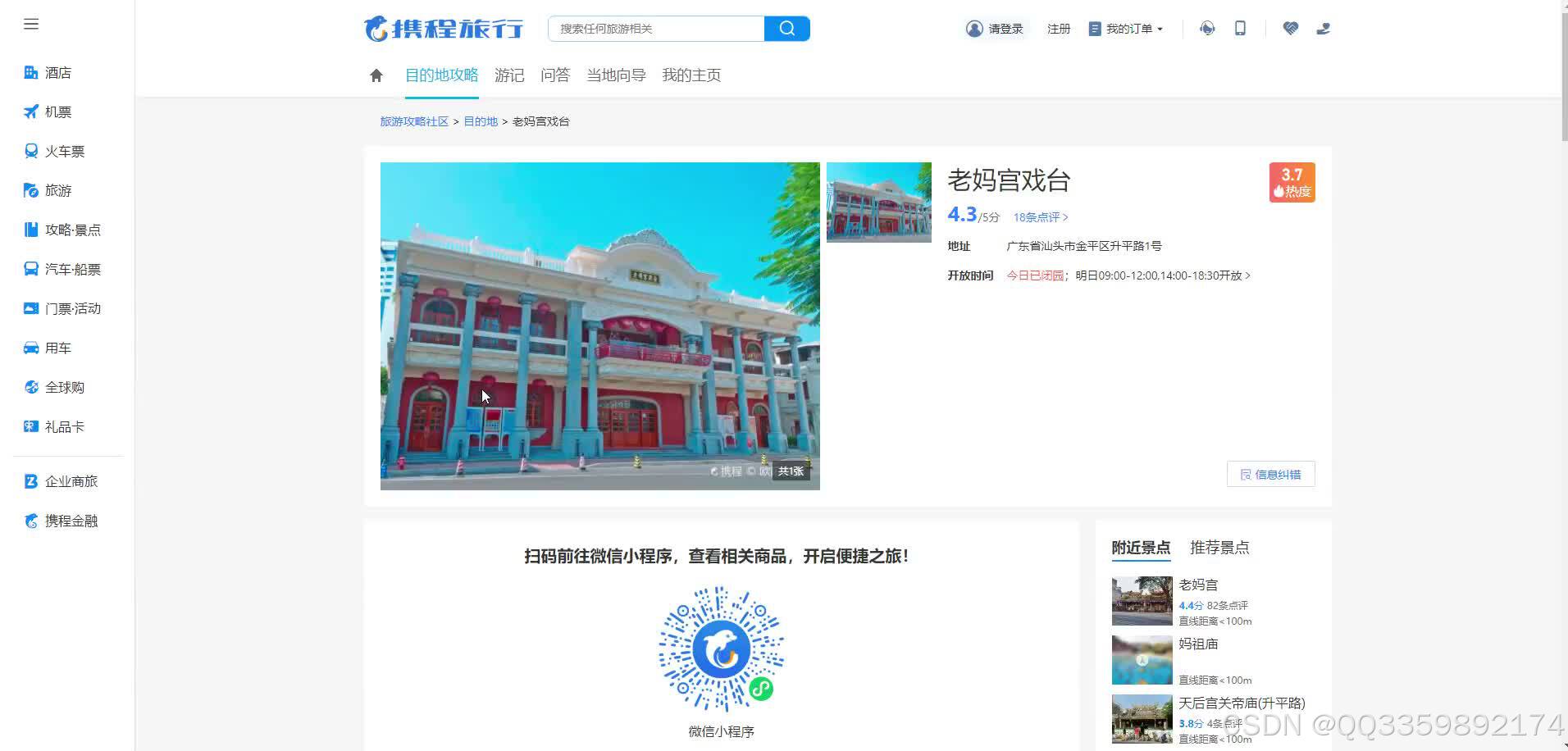Open nearby attraction 妈祖庙 link

click(x=1198, y=644)
